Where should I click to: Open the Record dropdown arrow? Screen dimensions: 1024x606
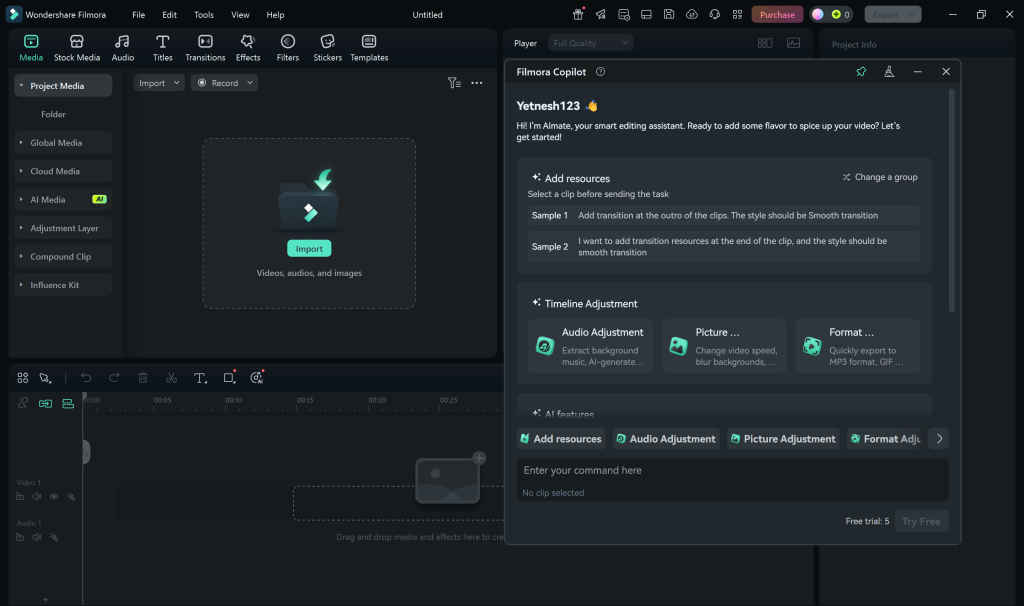pos(249,82)
